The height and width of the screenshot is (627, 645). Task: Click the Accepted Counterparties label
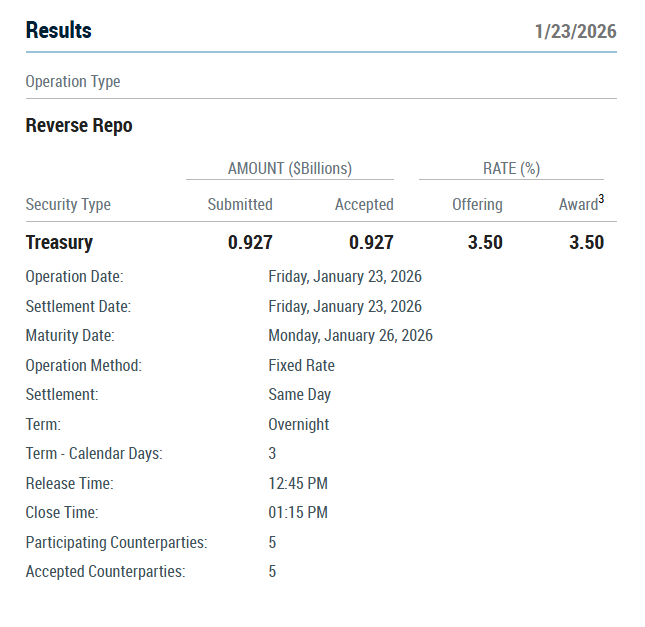105,571
